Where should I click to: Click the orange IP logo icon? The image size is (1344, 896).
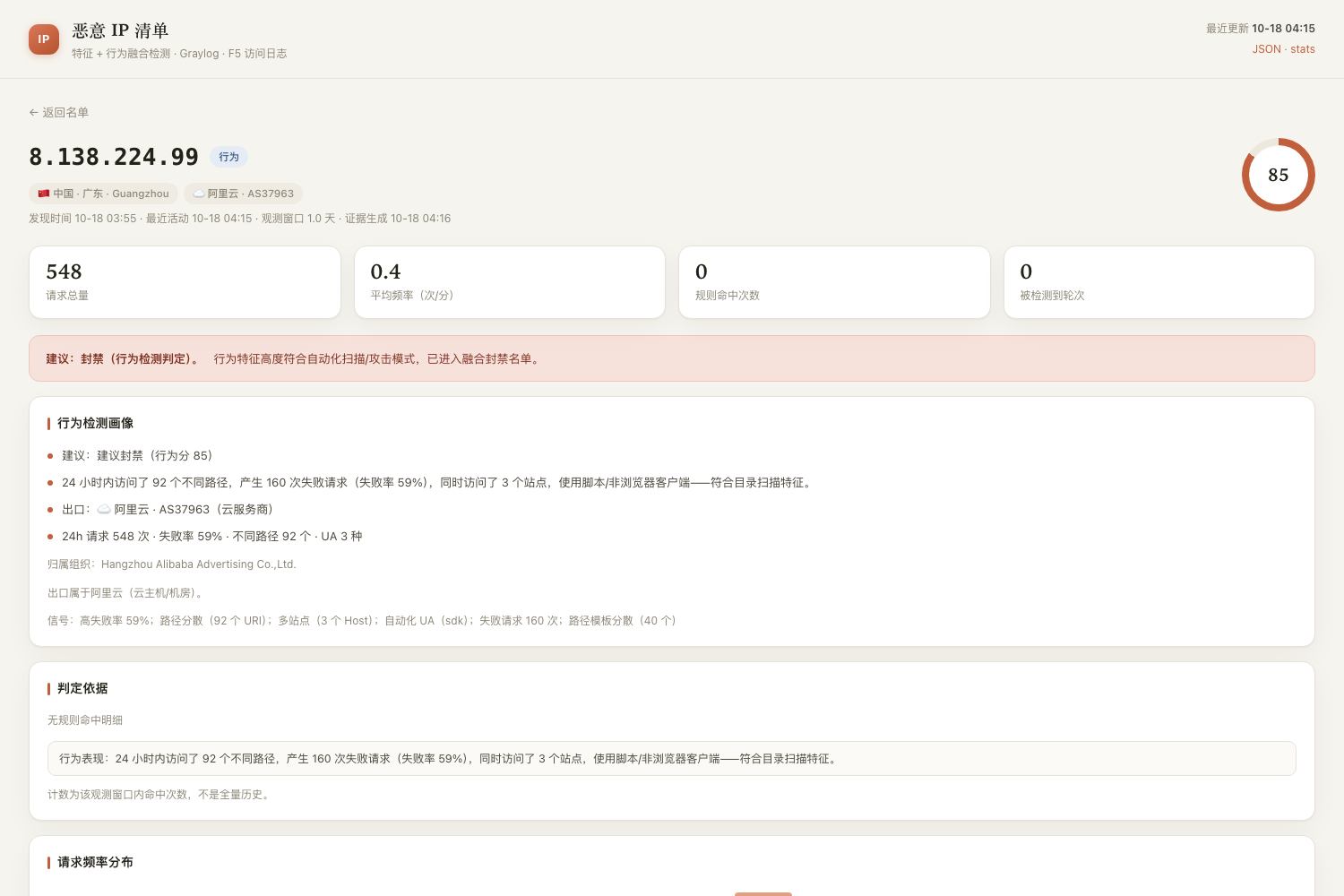click(x=44, y=39)
